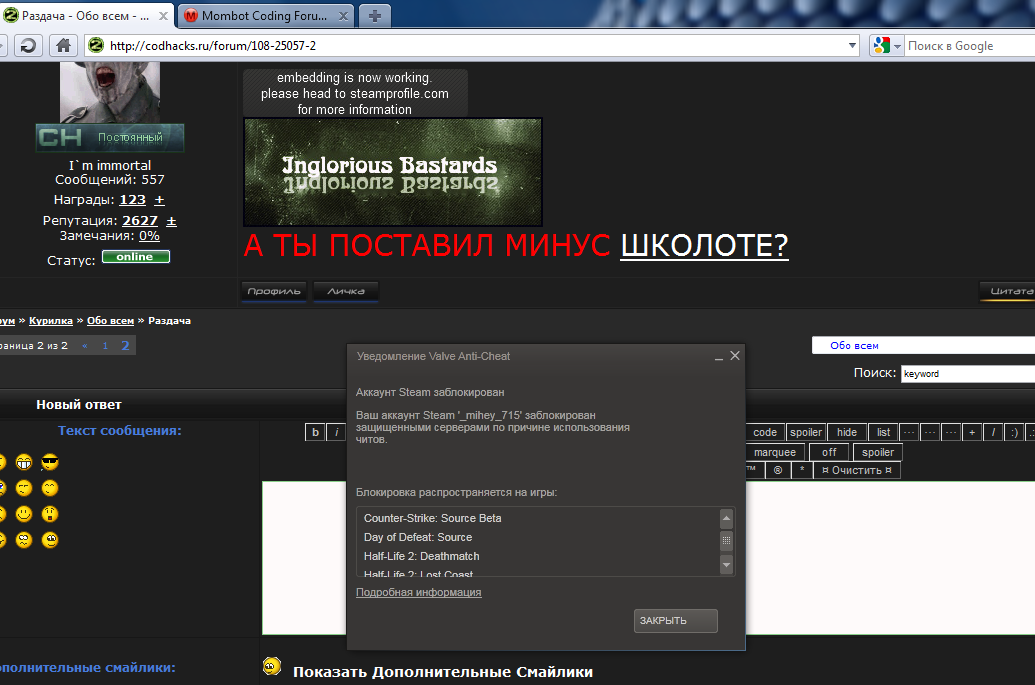
Task: Click the keyword search input field
Action: tap(968, 374)
